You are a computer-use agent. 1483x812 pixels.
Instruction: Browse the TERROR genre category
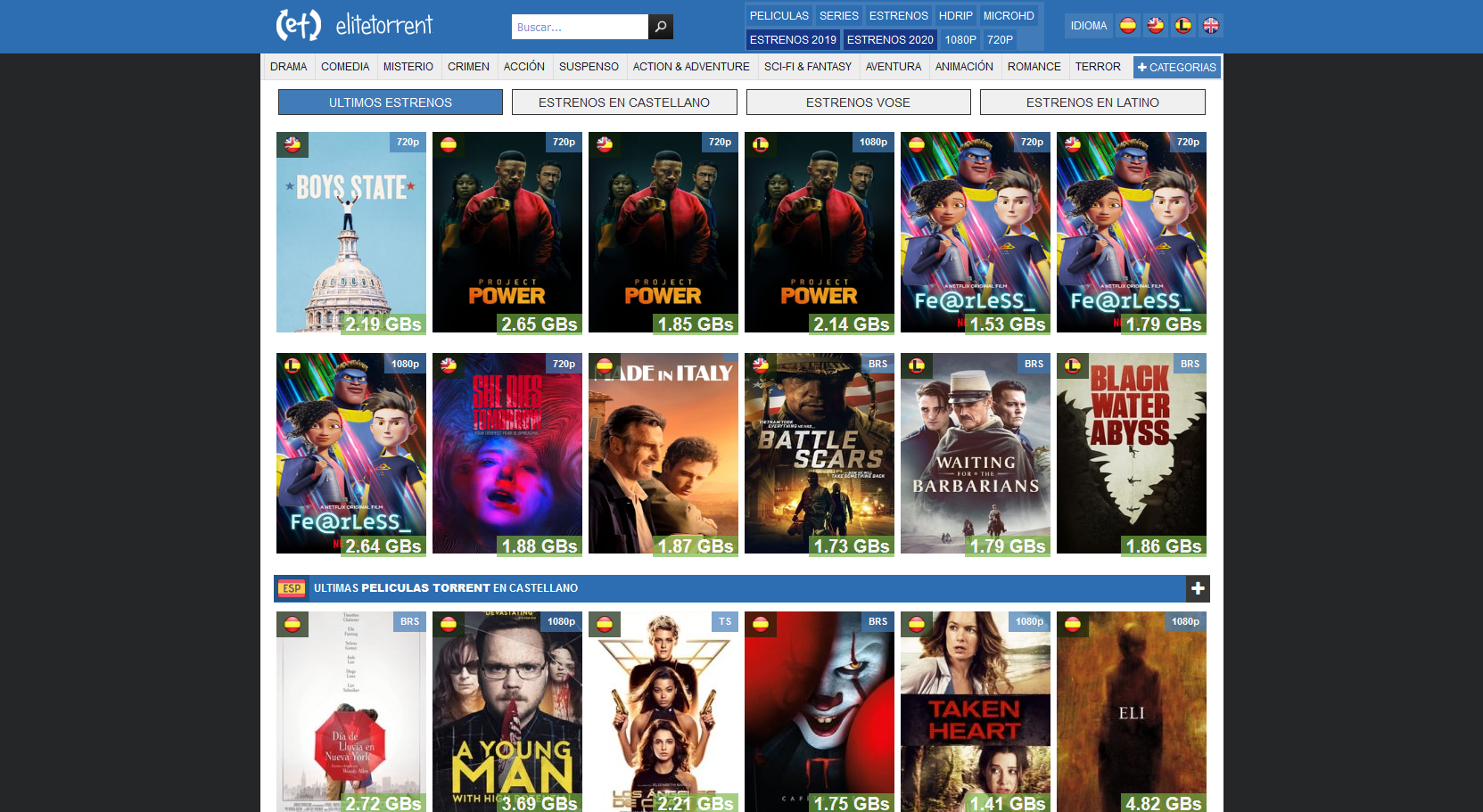pos(1097,67)
